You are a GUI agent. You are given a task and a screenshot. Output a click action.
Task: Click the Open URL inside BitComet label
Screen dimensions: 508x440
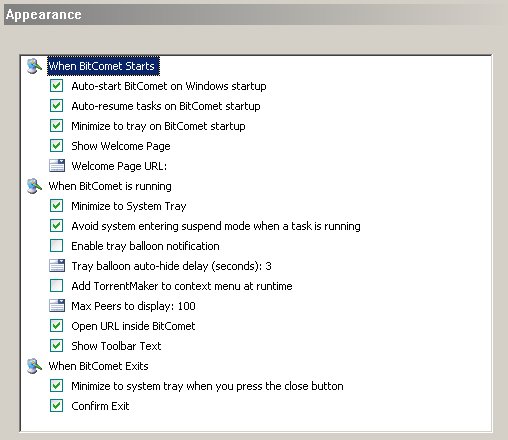pos(133,326)
